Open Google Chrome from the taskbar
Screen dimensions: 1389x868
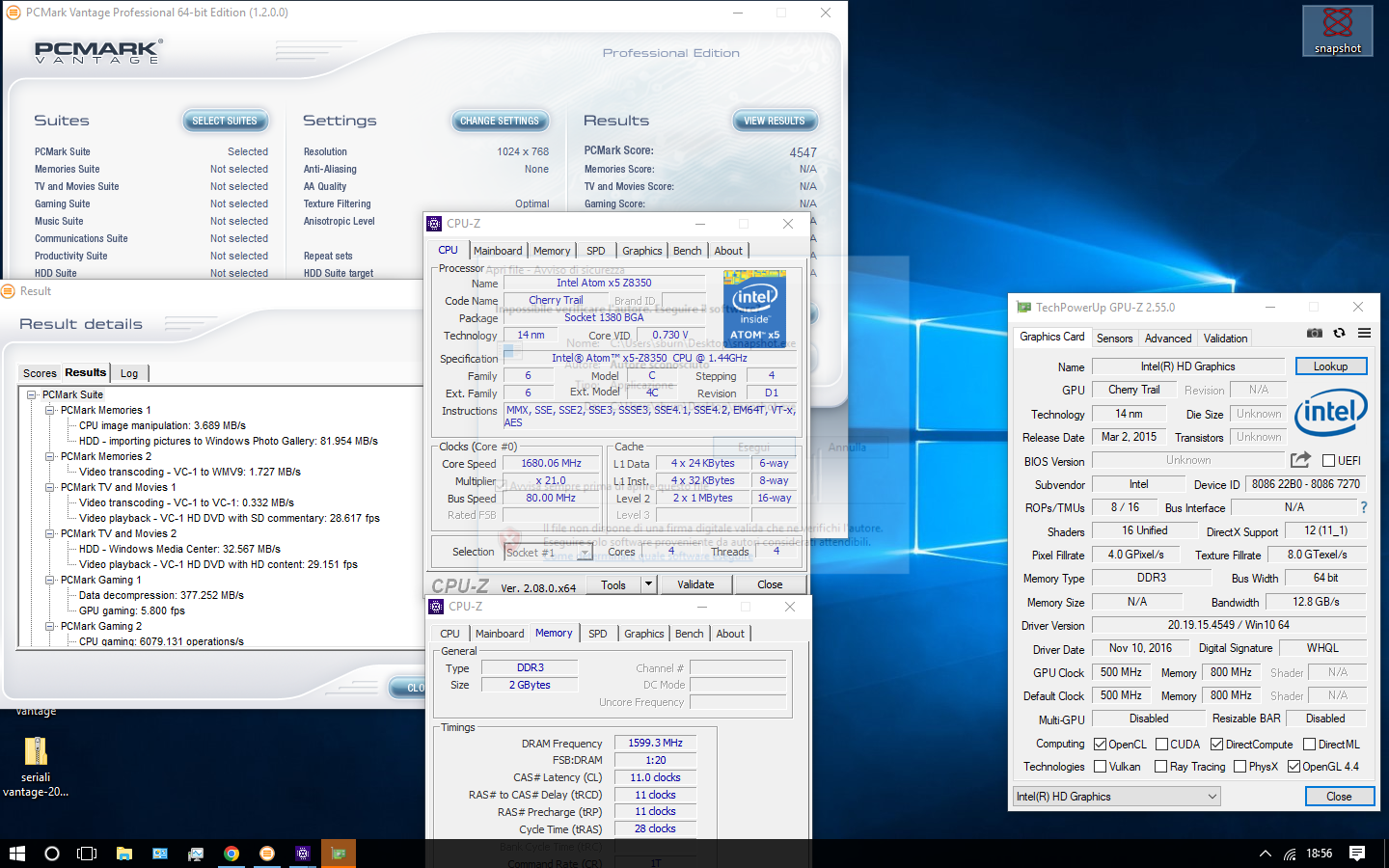(x=231, y=854)
